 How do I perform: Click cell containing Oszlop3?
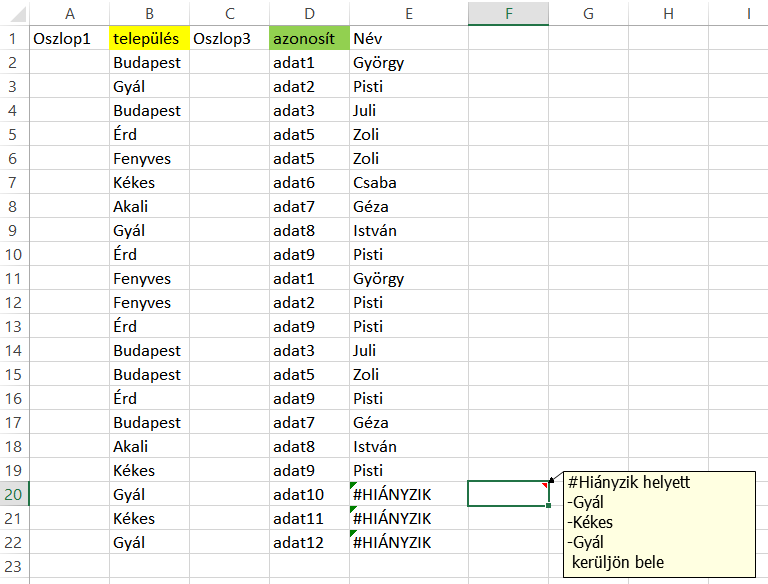point(229,38)
